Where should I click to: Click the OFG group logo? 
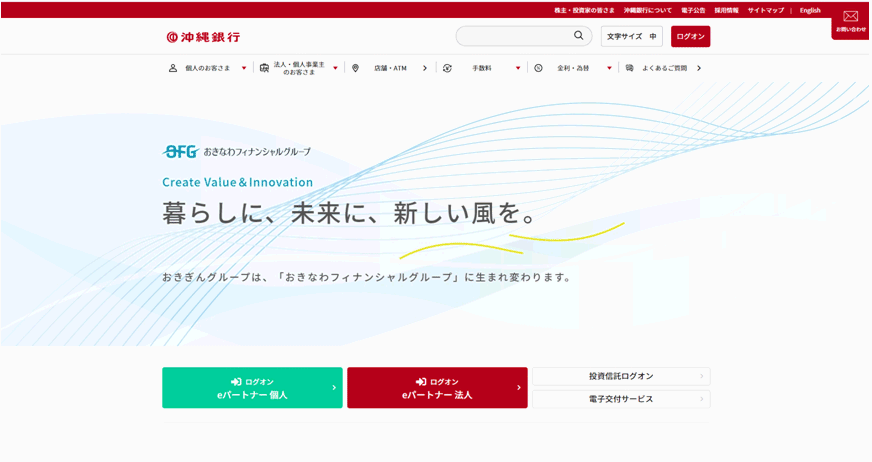tap(181, 151)
